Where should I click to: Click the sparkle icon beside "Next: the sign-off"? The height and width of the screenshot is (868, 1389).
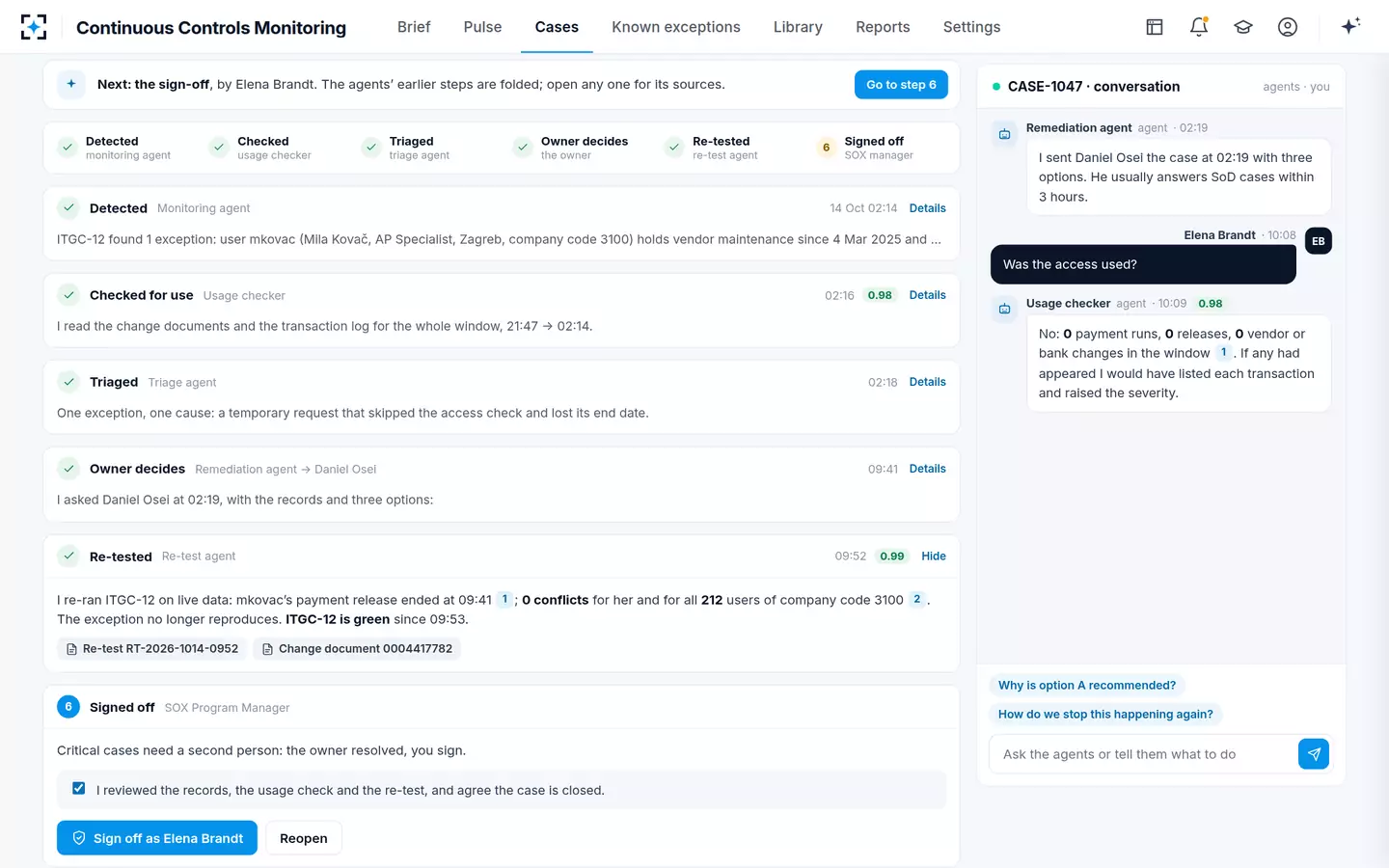tap(71, 85)
